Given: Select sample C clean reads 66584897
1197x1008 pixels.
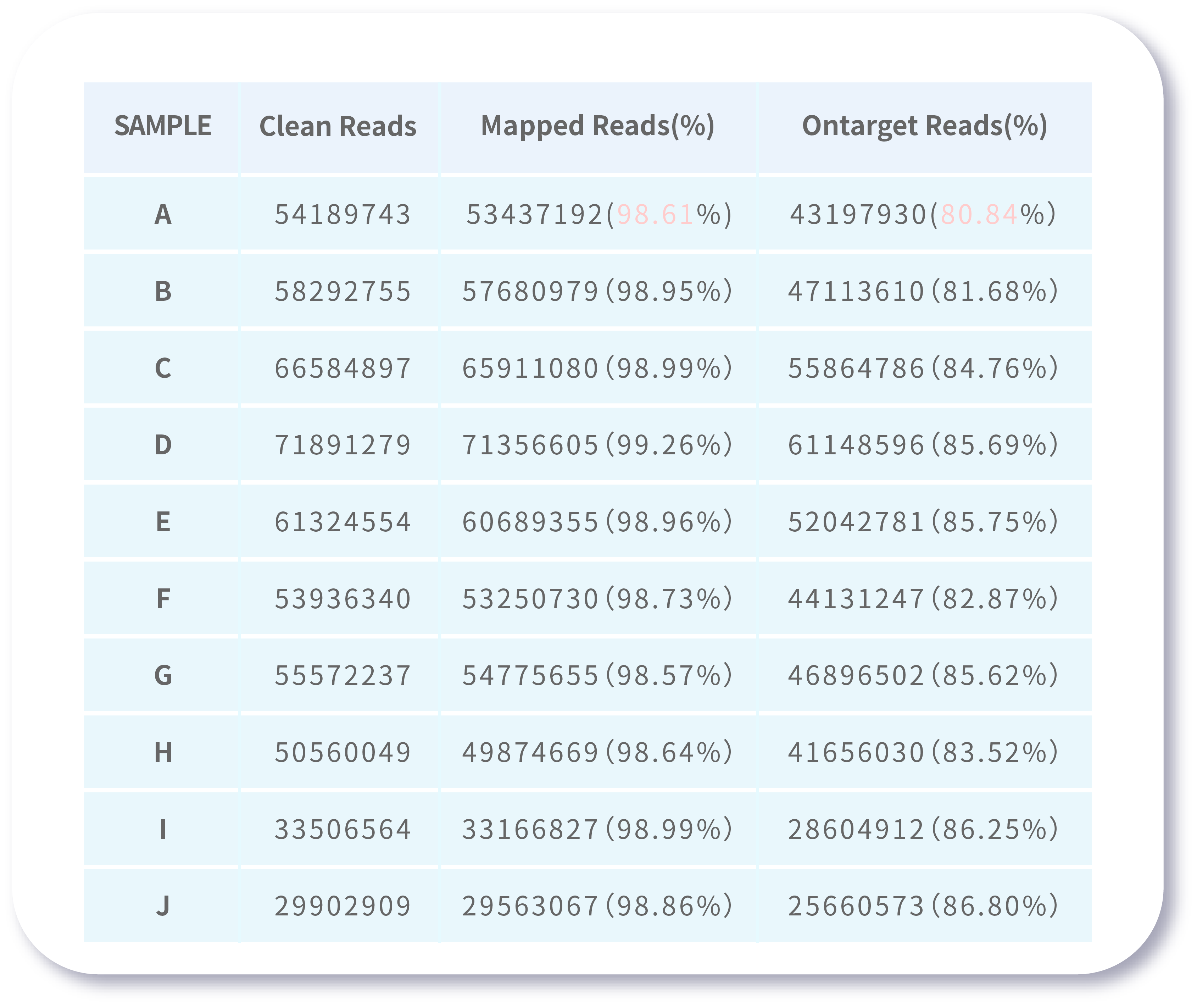Looking at the screenshot, I should [343, 368].
